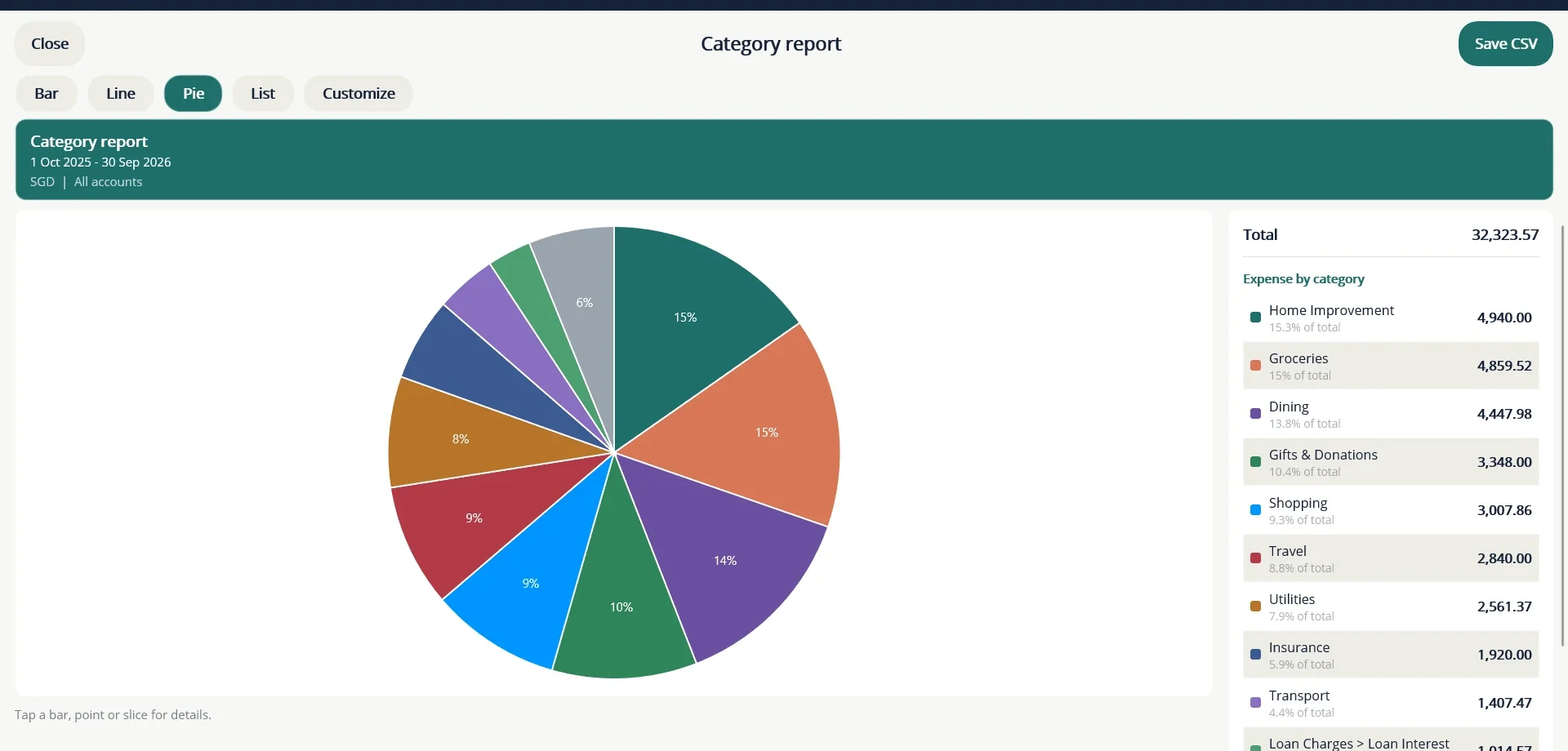This screenshot has width=1568, height=751.
Task: Open Transport category row
Action: 1391,703
